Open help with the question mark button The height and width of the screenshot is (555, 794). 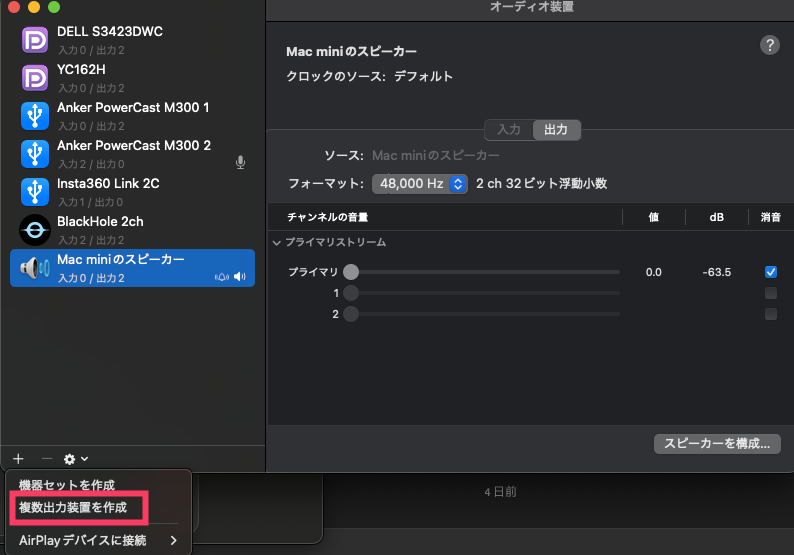770,45
